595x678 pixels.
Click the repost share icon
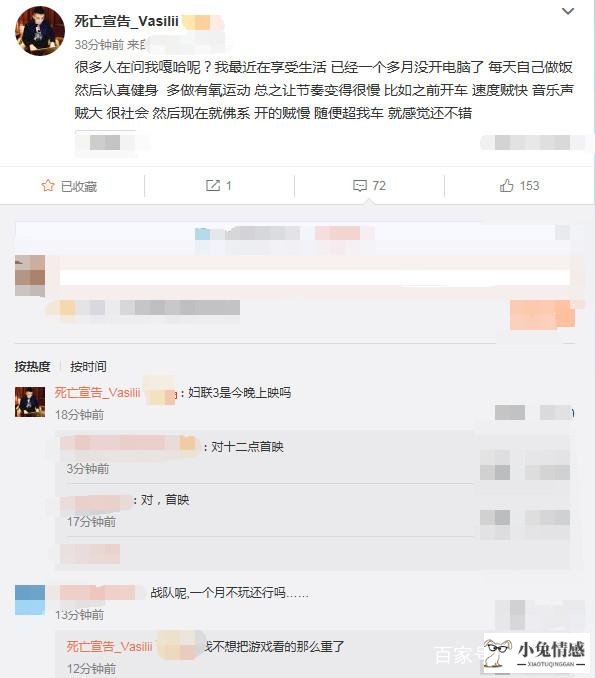pyautogui.click(x=212, y=186)
